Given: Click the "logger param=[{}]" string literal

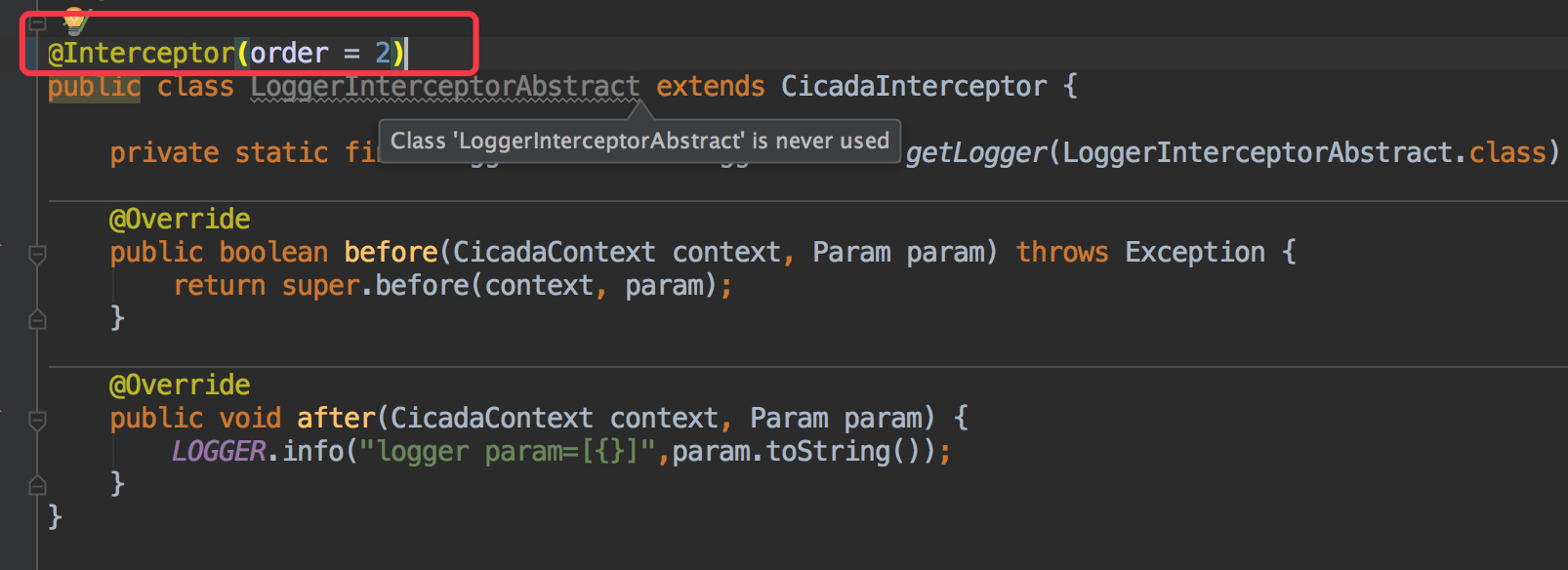Looking at the screenshot, I should pyautogui.click(x=508, y=451).
